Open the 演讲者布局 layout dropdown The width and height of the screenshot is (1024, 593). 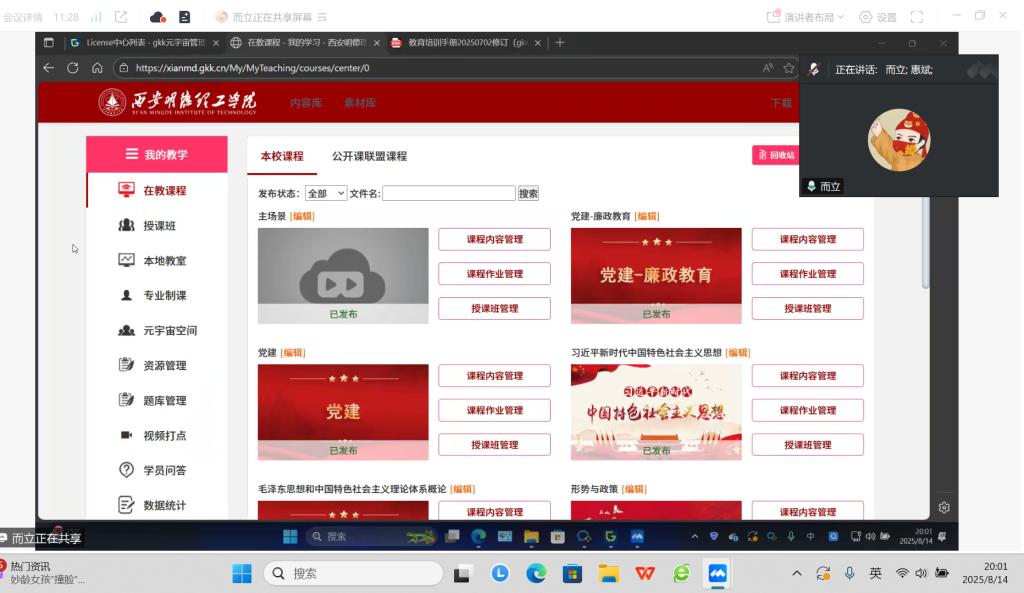coord(806,17)
